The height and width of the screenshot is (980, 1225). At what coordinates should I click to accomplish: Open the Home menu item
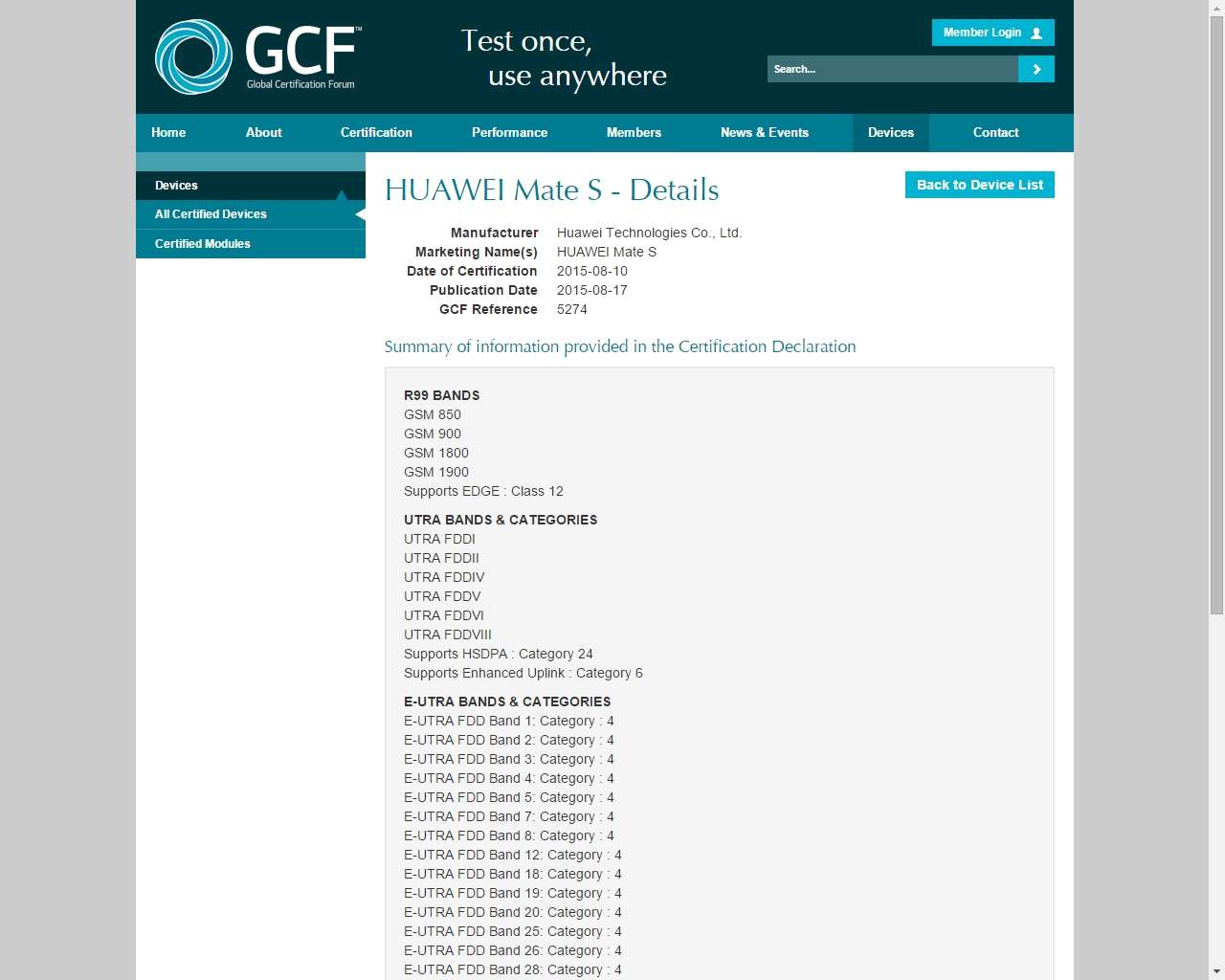pos(168,133)
